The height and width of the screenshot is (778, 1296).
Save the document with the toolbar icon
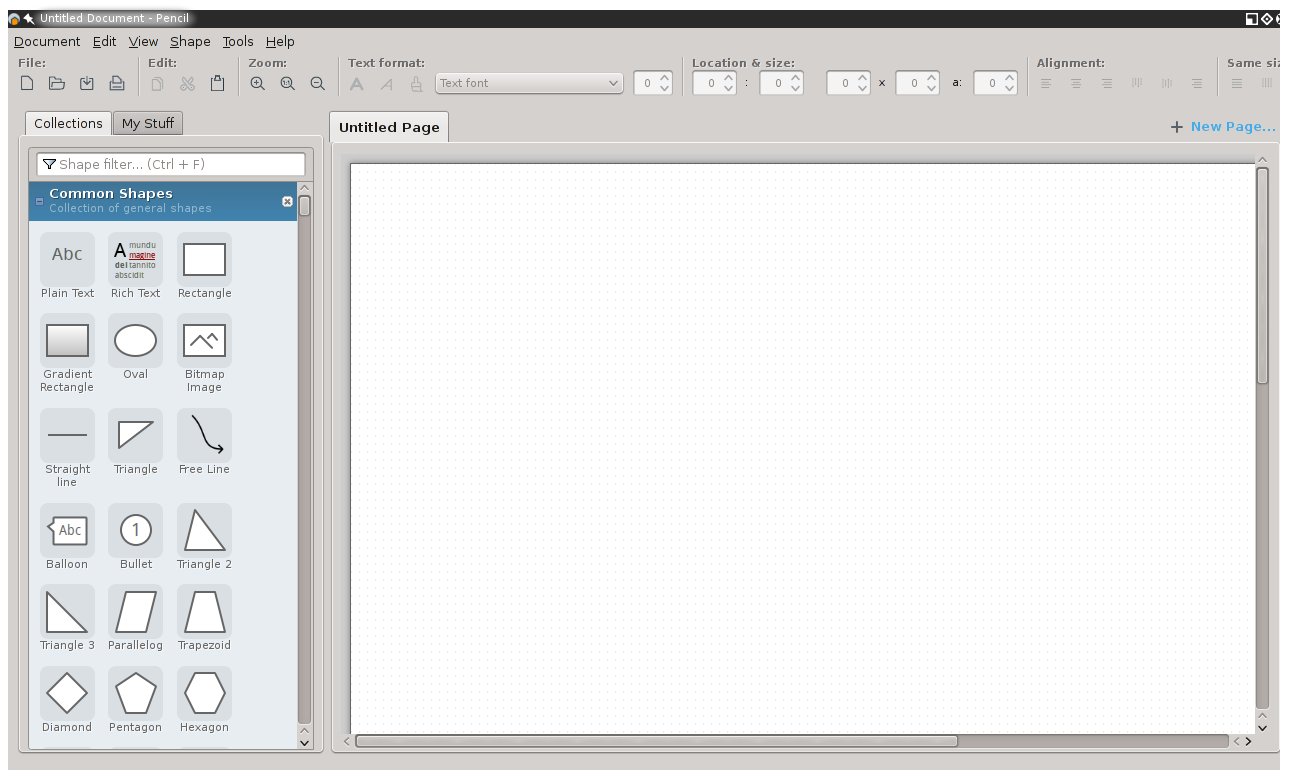pyautogui.click(x=87, y=84)
